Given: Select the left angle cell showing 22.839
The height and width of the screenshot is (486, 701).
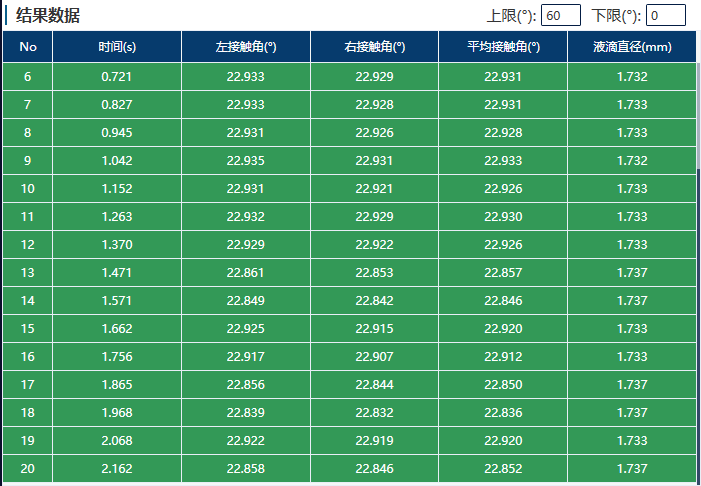Looking at the screenshot, I should 246,413.
